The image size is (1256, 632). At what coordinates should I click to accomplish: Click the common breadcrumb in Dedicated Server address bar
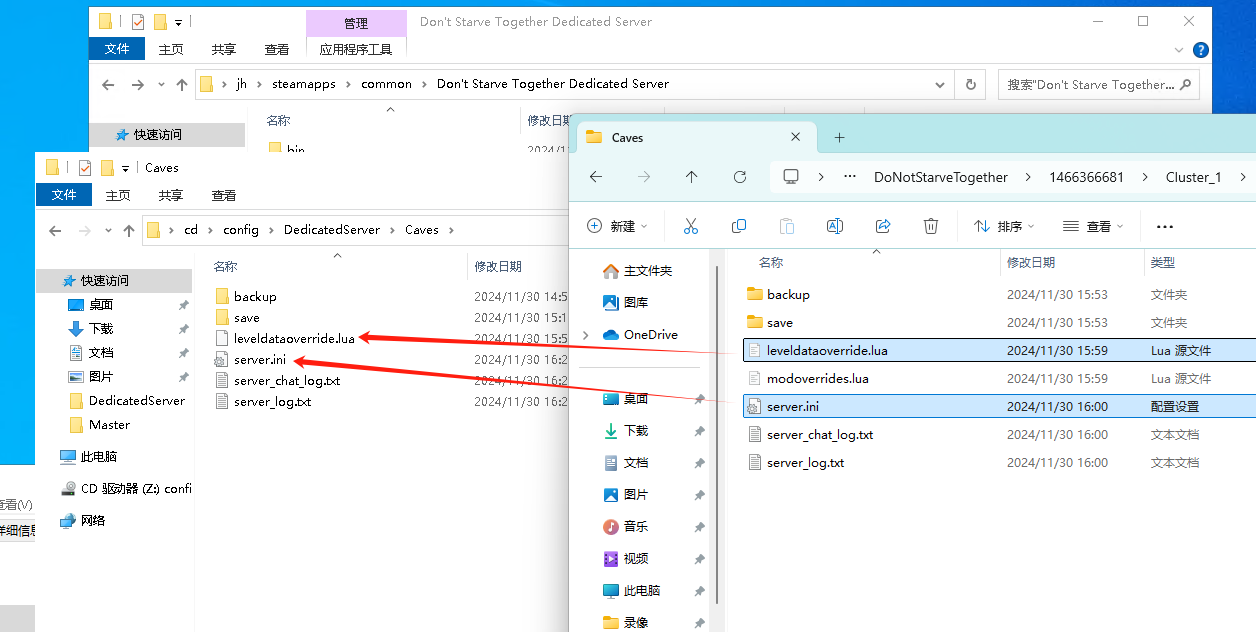pyautogui.click(x=387, y=84)
